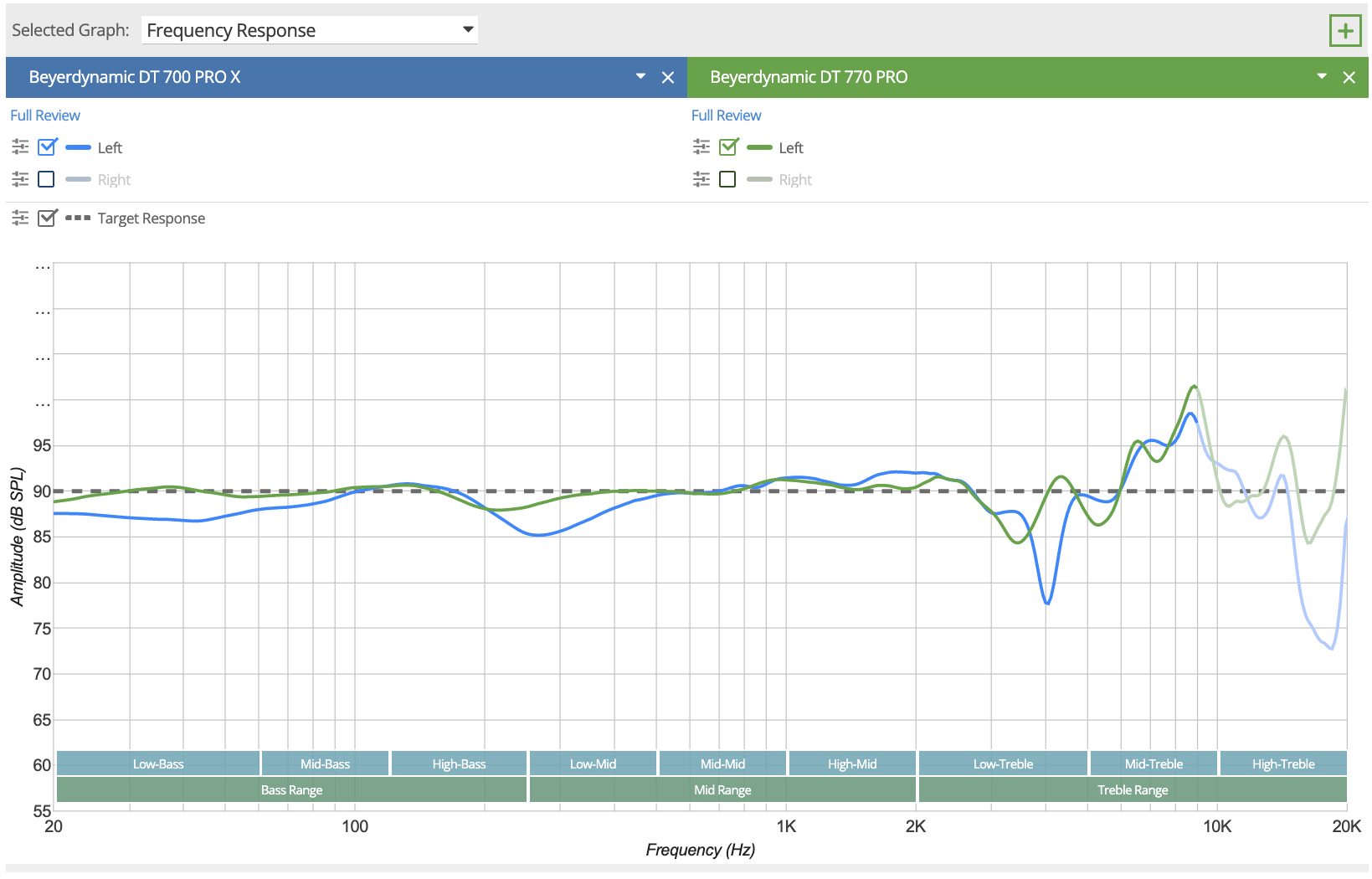Click the green Left line swatch
The width and height of the screenshot is (1372, 879).
(x=759, y=147)
